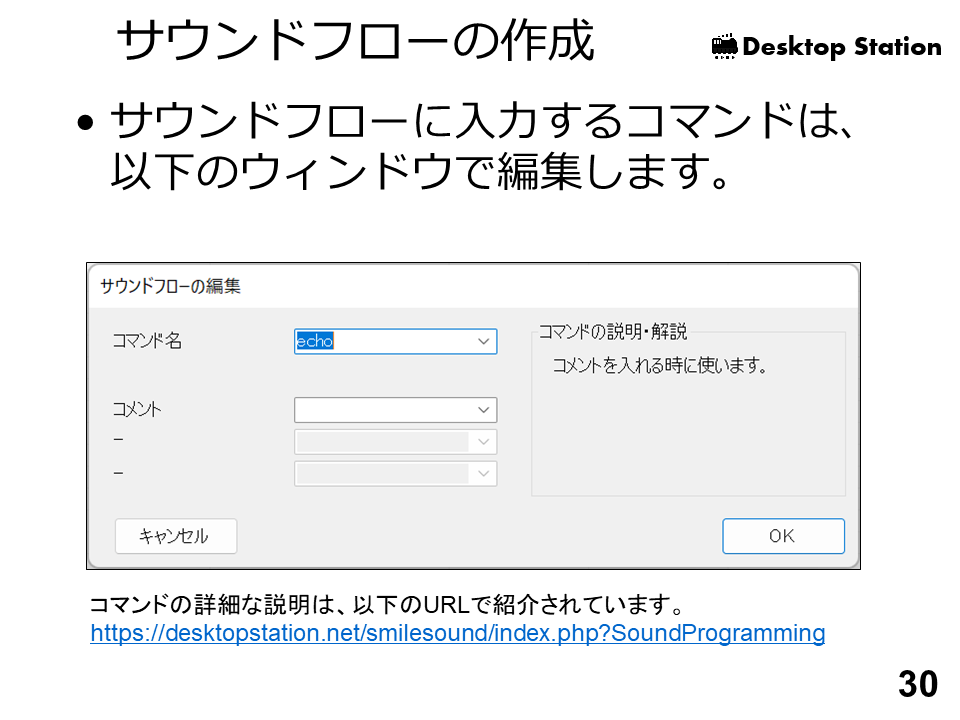Expand the コメント dropdown arrow

pyautogui.click(x=483, y=410)
